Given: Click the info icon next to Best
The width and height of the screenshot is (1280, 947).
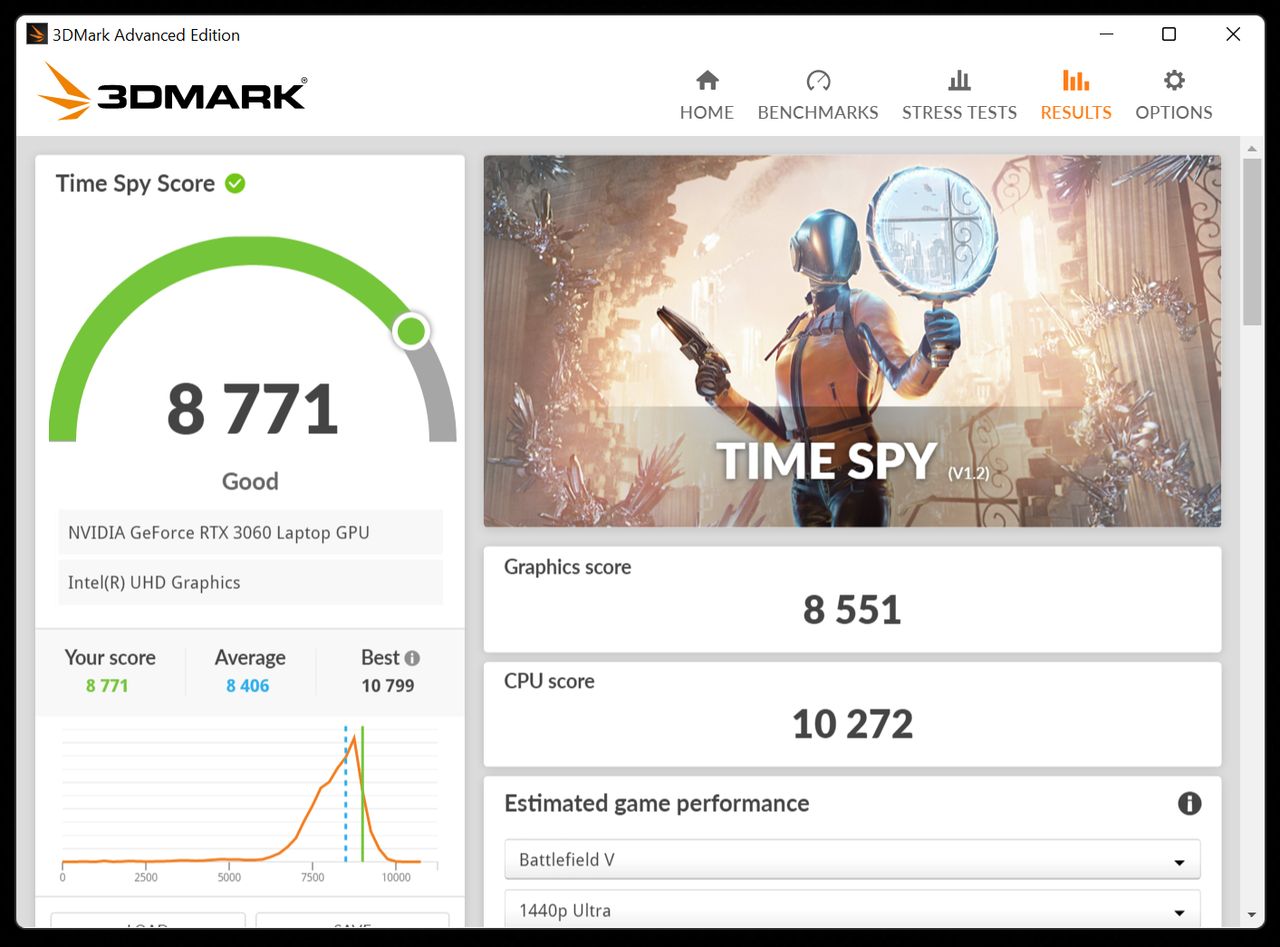Looking at the screenshot, I should coord(412,658).
